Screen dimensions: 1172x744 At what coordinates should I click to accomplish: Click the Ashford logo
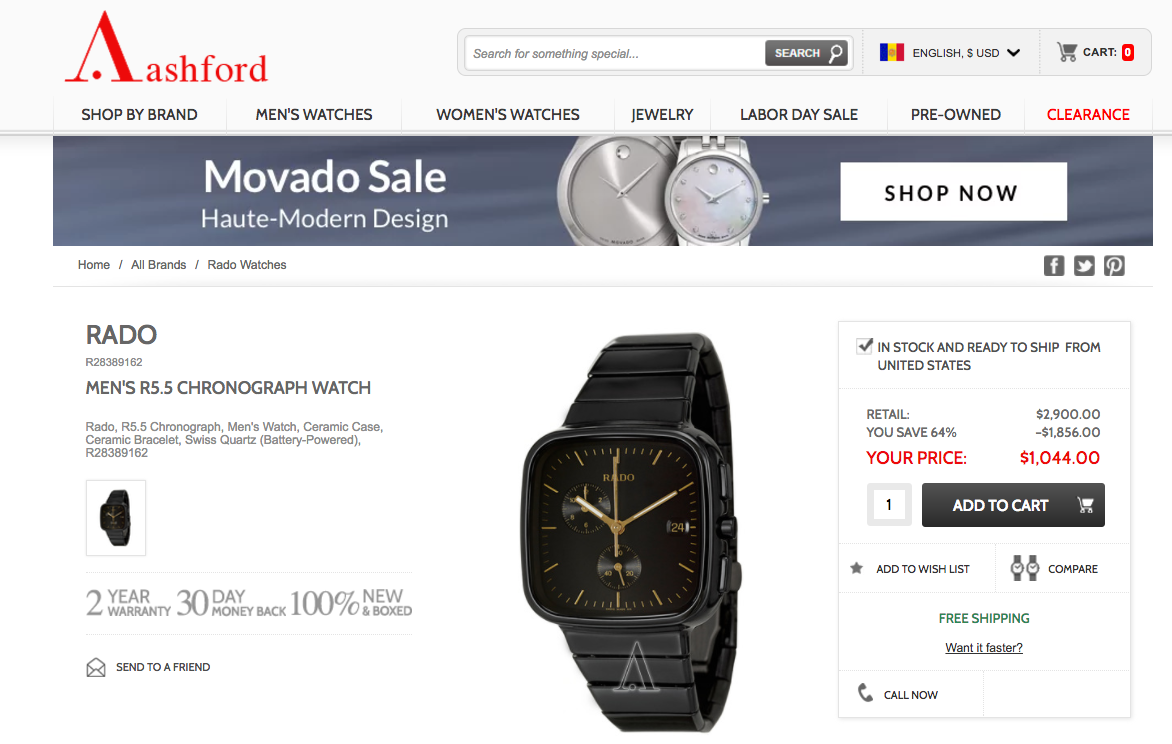[166, 48]
